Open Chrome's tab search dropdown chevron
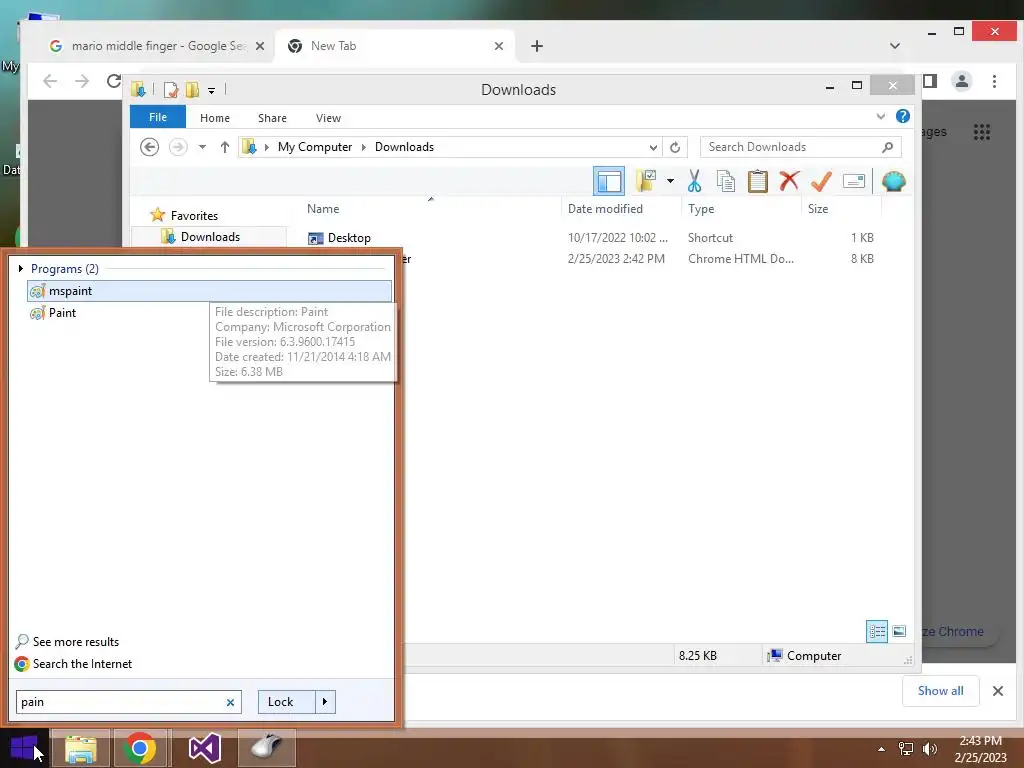Screen dimensions: 1024x768 pos(895,46)
